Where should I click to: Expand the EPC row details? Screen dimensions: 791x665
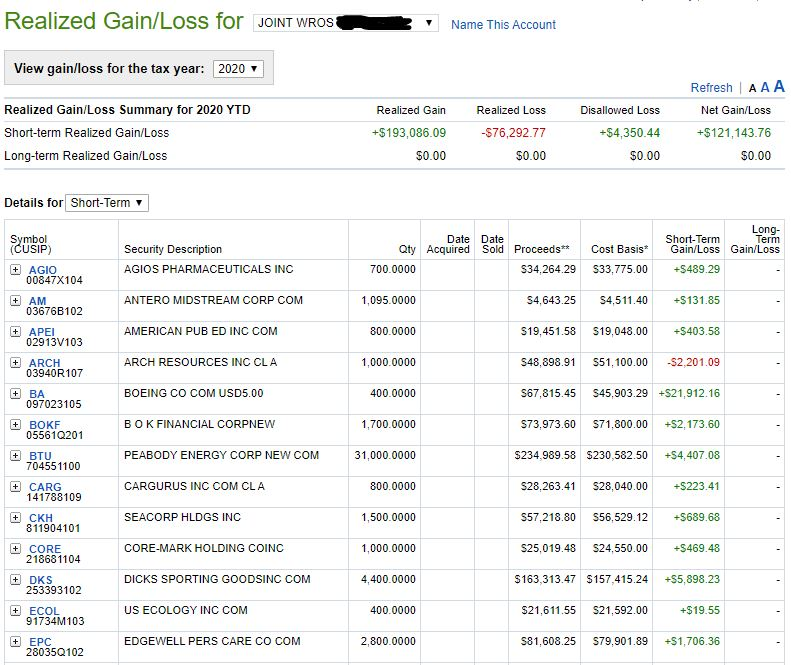(x=15, y=642)
